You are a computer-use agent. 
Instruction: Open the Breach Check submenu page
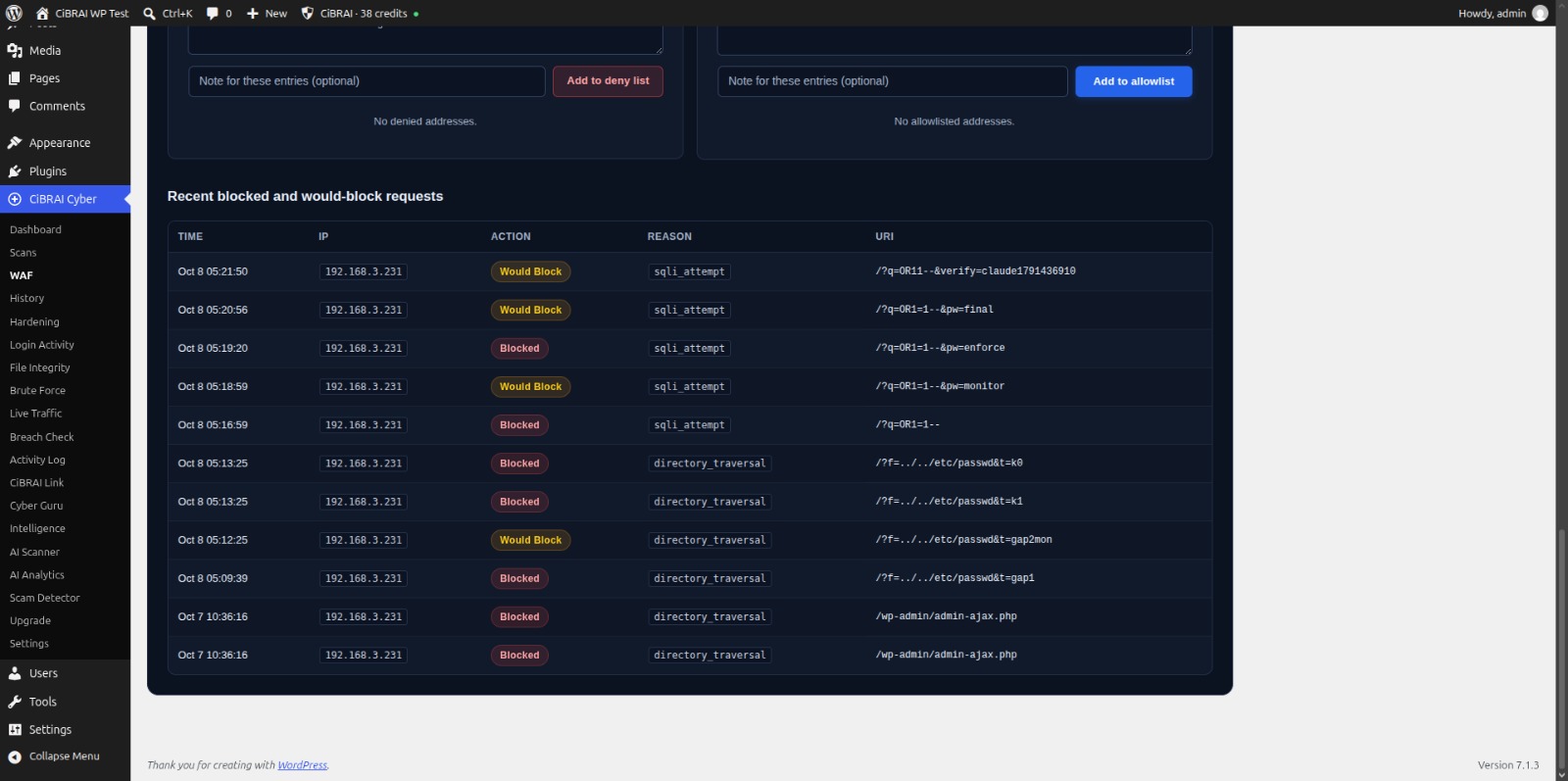coord(42,437)
